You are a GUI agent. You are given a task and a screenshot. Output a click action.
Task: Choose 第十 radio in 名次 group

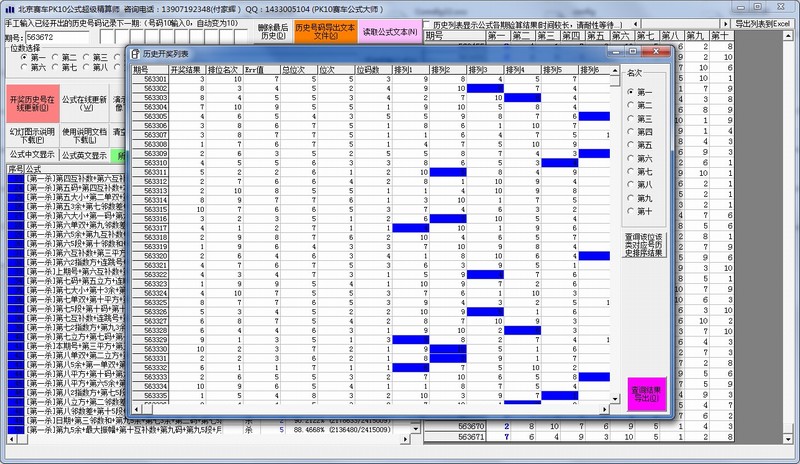(632, 210)
